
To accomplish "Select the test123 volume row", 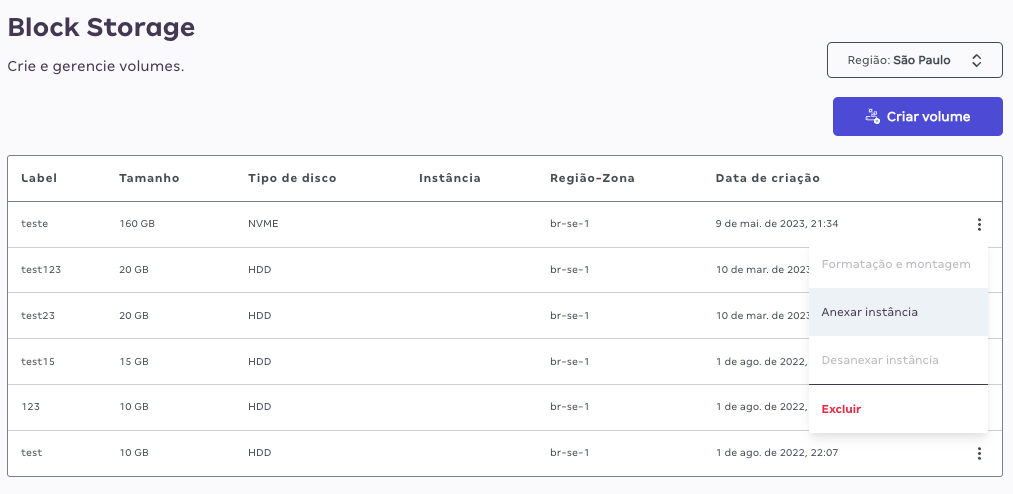I will point(407,270).
